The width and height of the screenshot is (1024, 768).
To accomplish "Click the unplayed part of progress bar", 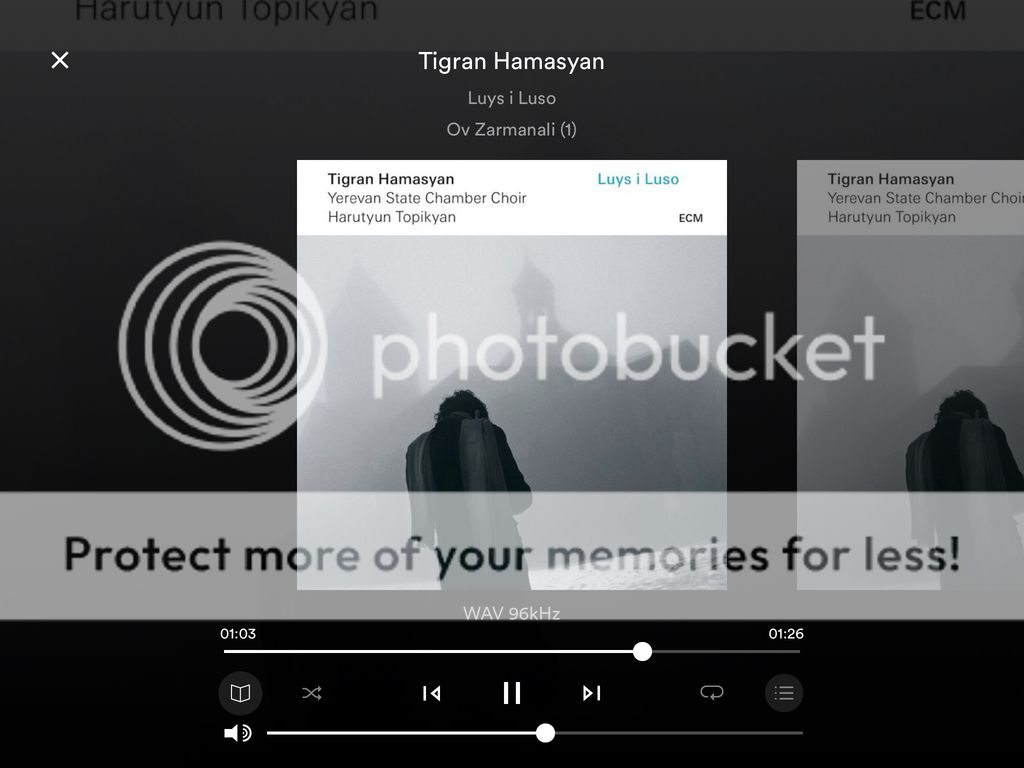I will point(727,651).
